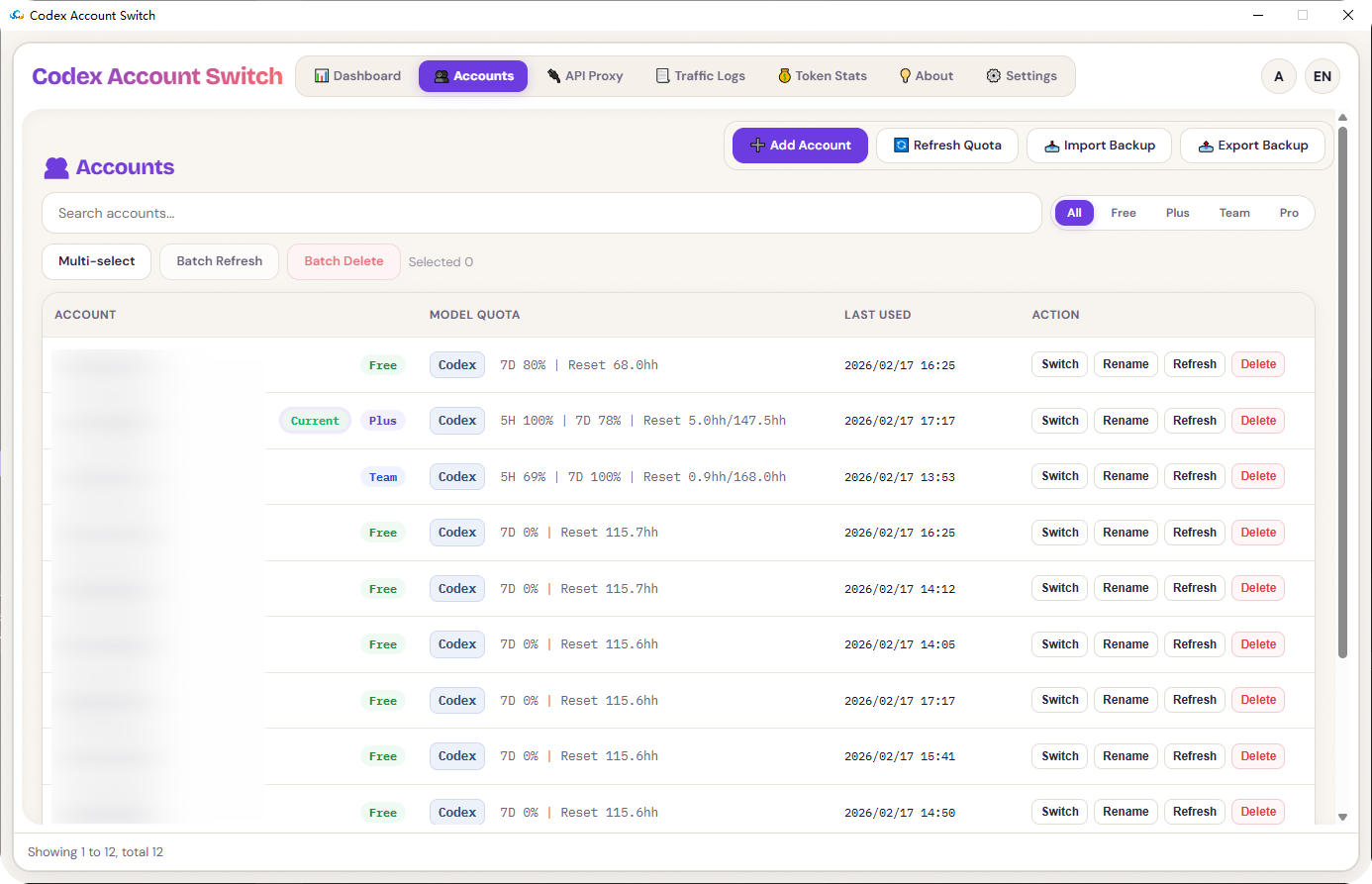
Task: Click the plus icon in Add Account
Action: pyautogui.click(x=757, y=146)
